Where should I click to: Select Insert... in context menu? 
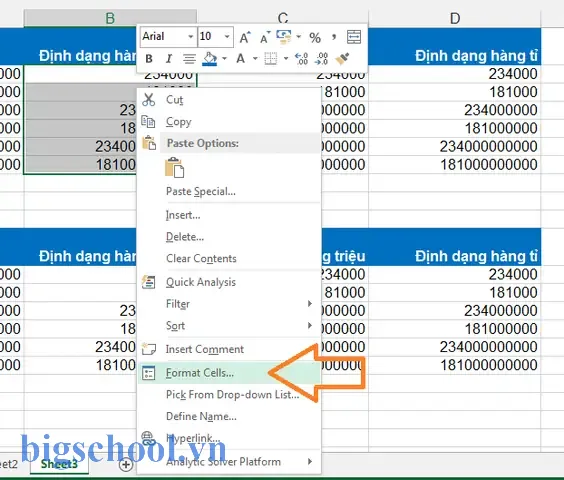point(229,215)
